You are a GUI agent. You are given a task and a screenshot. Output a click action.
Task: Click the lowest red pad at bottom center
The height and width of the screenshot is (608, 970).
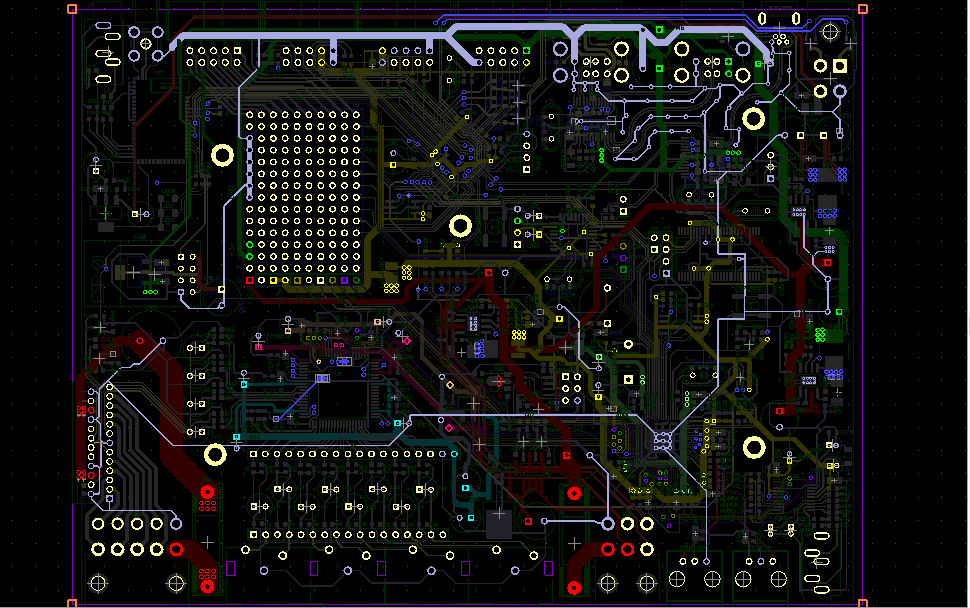tap(574, 588)
